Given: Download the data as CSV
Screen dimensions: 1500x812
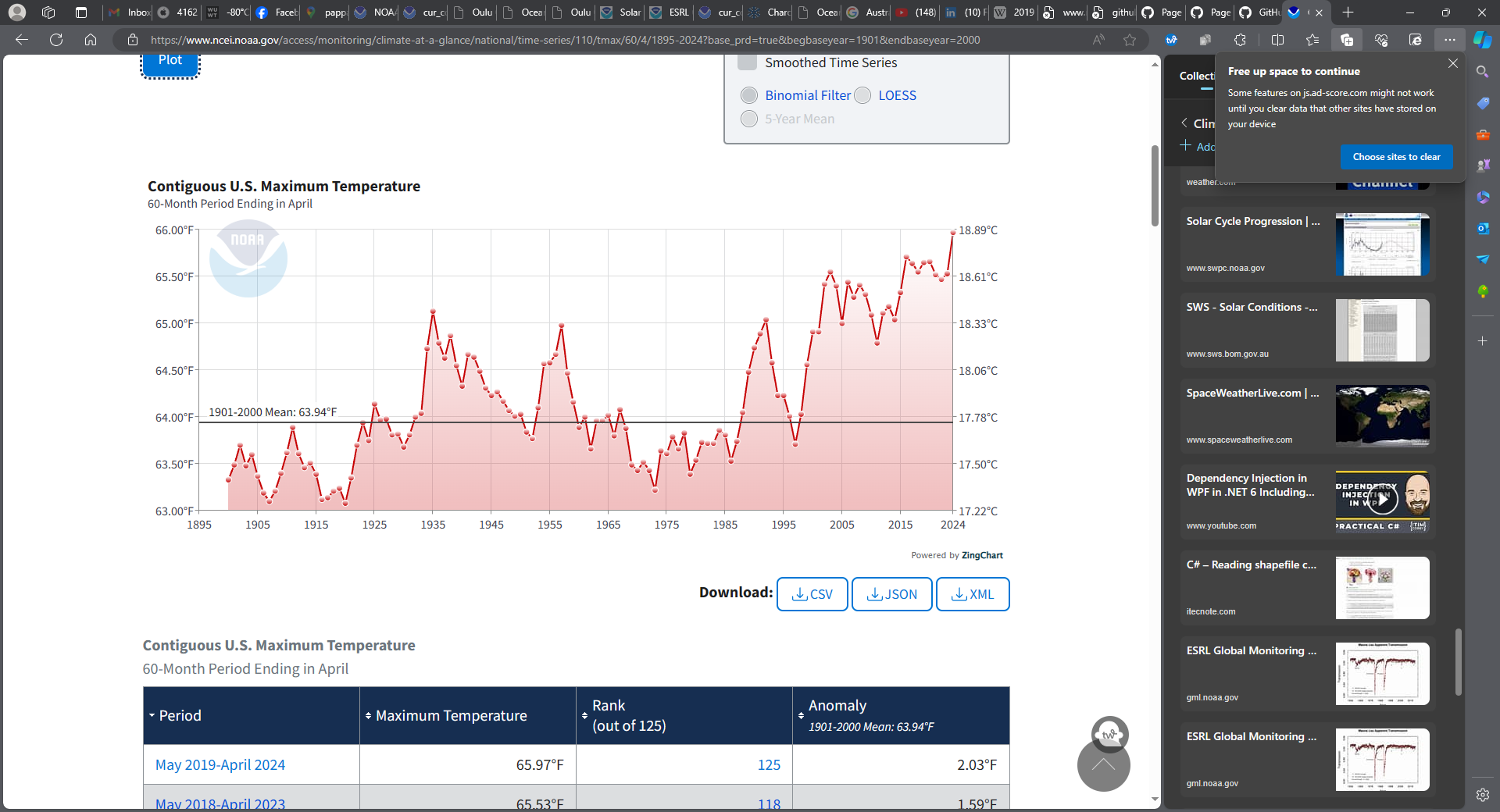Looking at the screenshot, I should click(x=812, y=594).
